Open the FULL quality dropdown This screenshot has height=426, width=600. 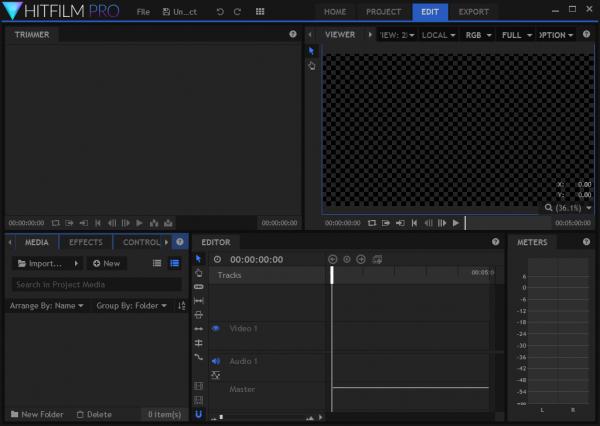(517, 35)
